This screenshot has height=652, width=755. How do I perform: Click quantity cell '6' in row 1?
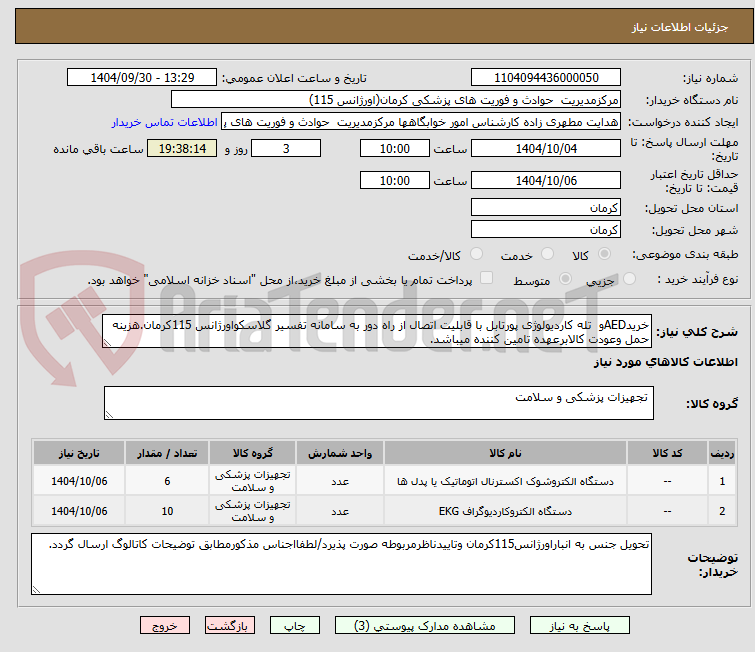[167, 481]
